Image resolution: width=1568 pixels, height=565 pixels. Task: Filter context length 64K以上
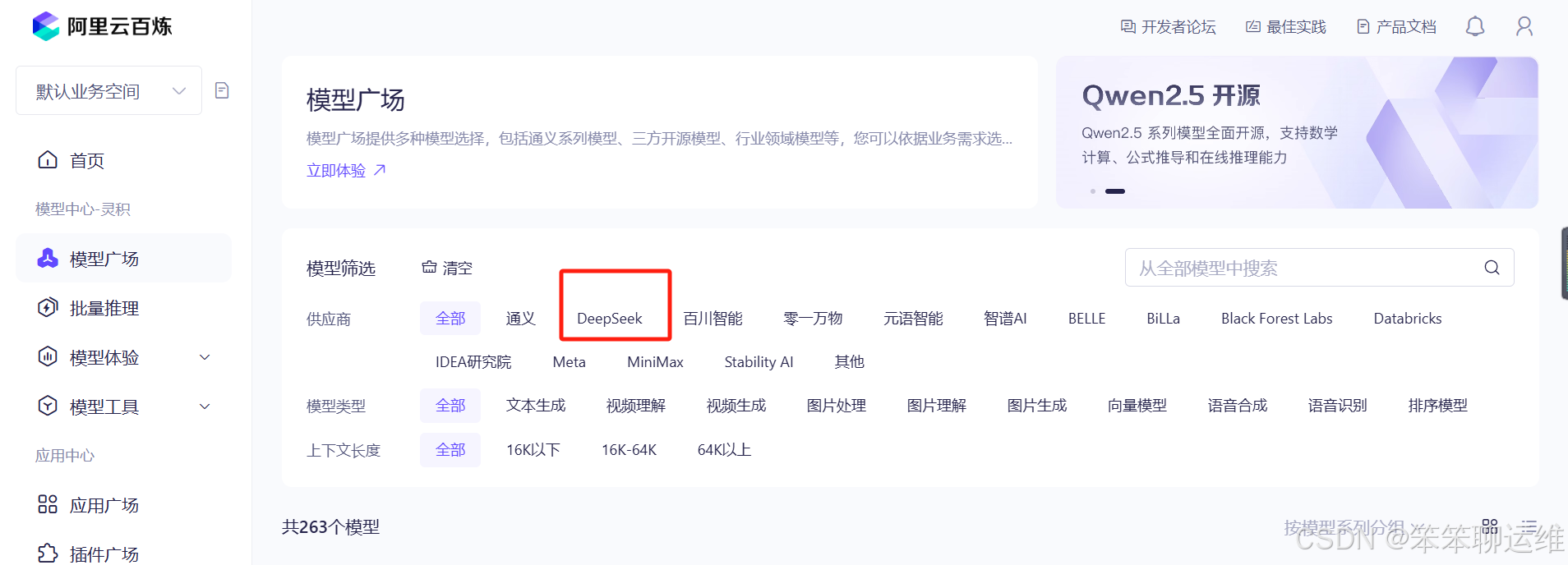coord(724,450)
